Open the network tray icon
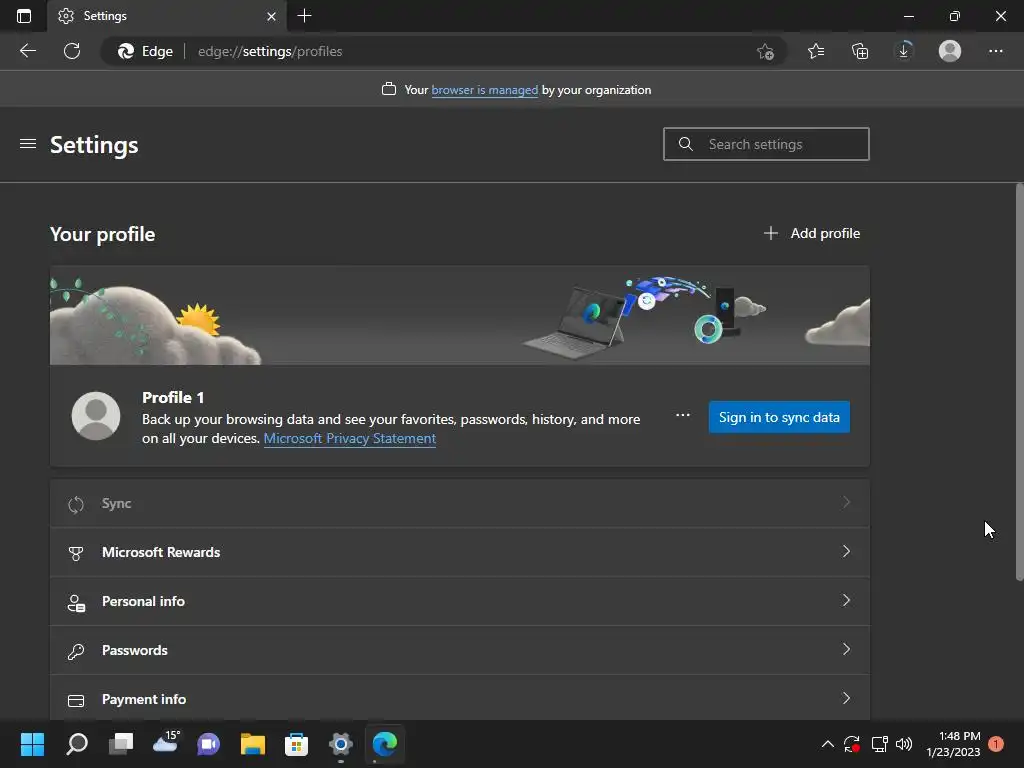 pos(879,744)
